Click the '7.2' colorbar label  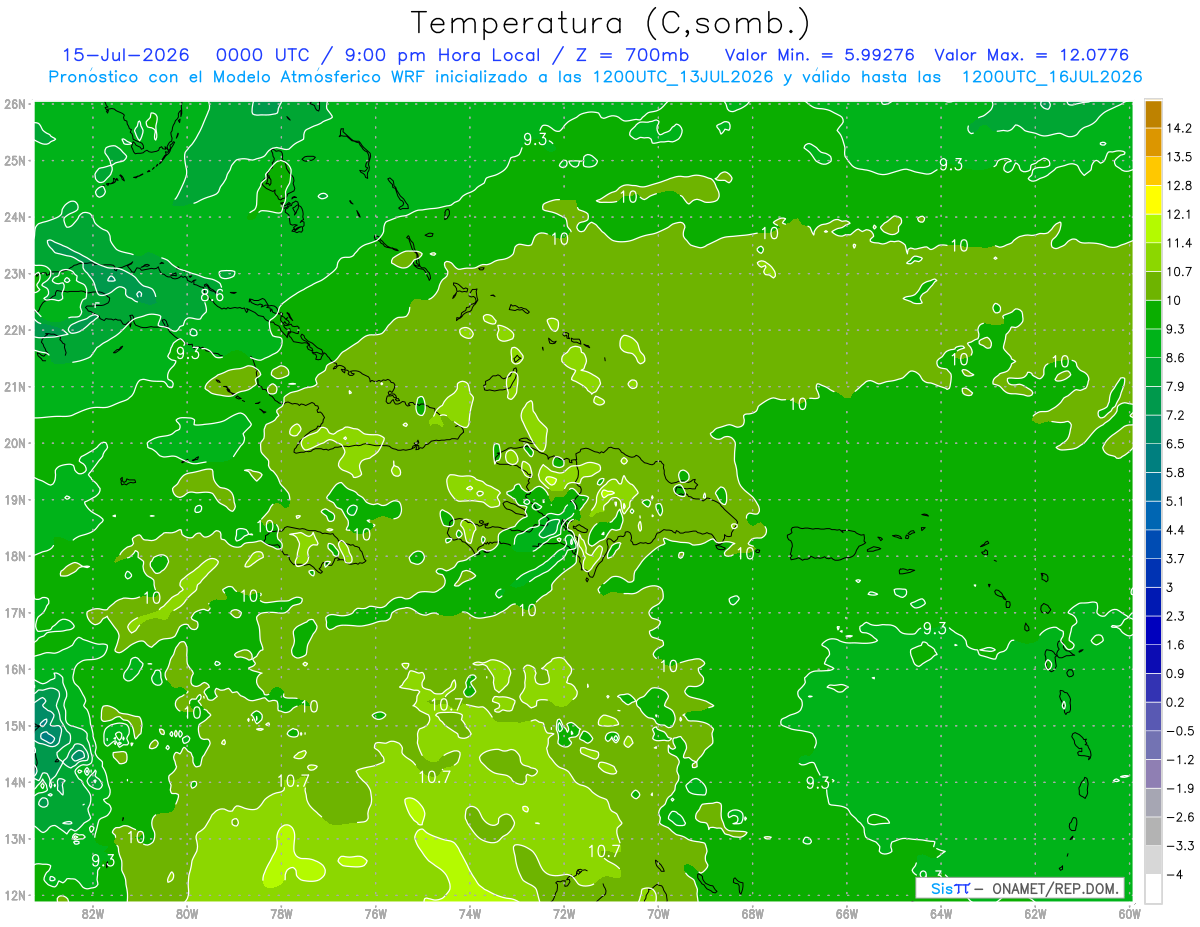[x=1176, y=415]
